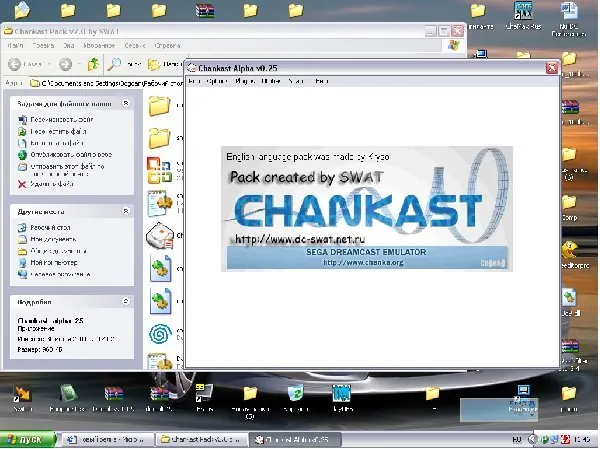This screenshot has width=600, height=449.
Task: Open the Help menu in Chankast Alpha
Action: (322, 81)
